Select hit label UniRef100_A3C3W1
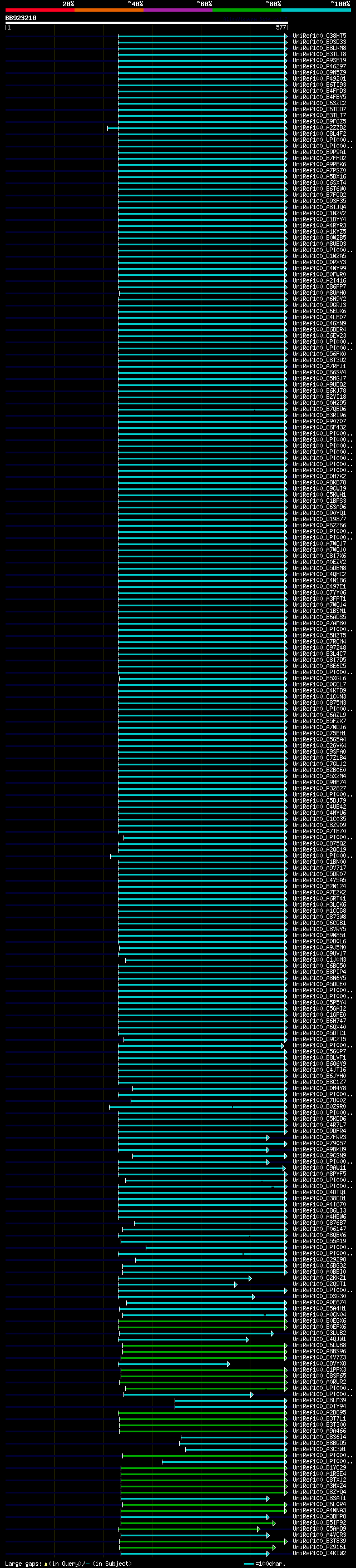356x1568 pixels. tap(319, 1450)
